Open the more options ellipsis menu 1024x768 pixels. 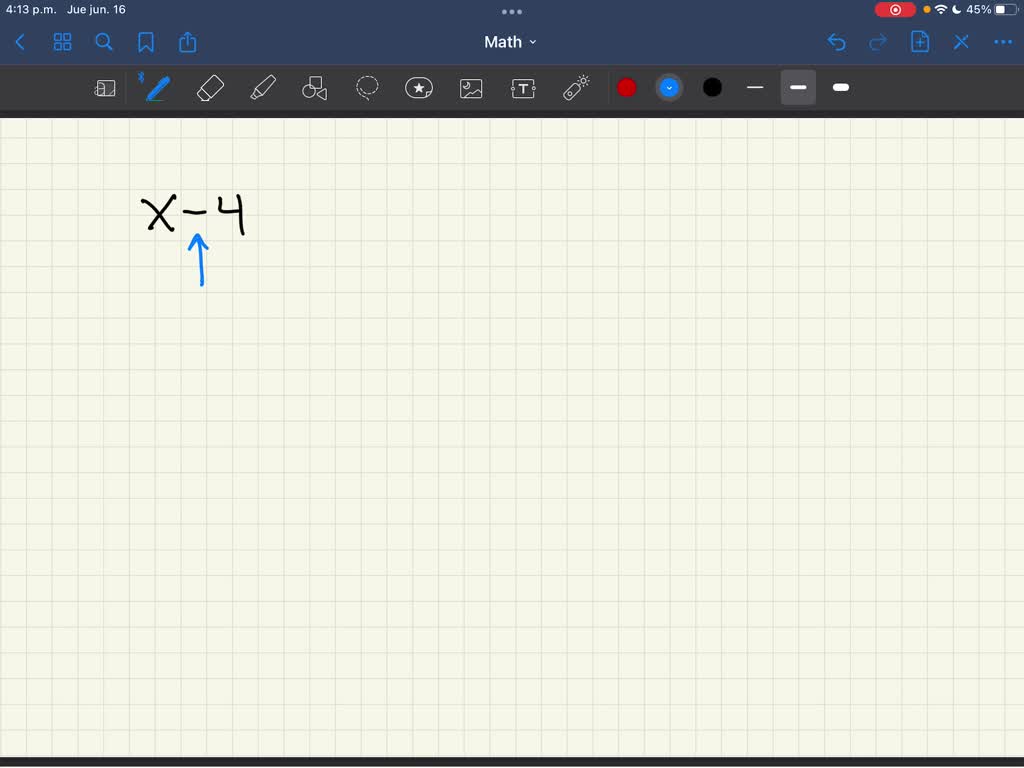[x=1002, y=42]
